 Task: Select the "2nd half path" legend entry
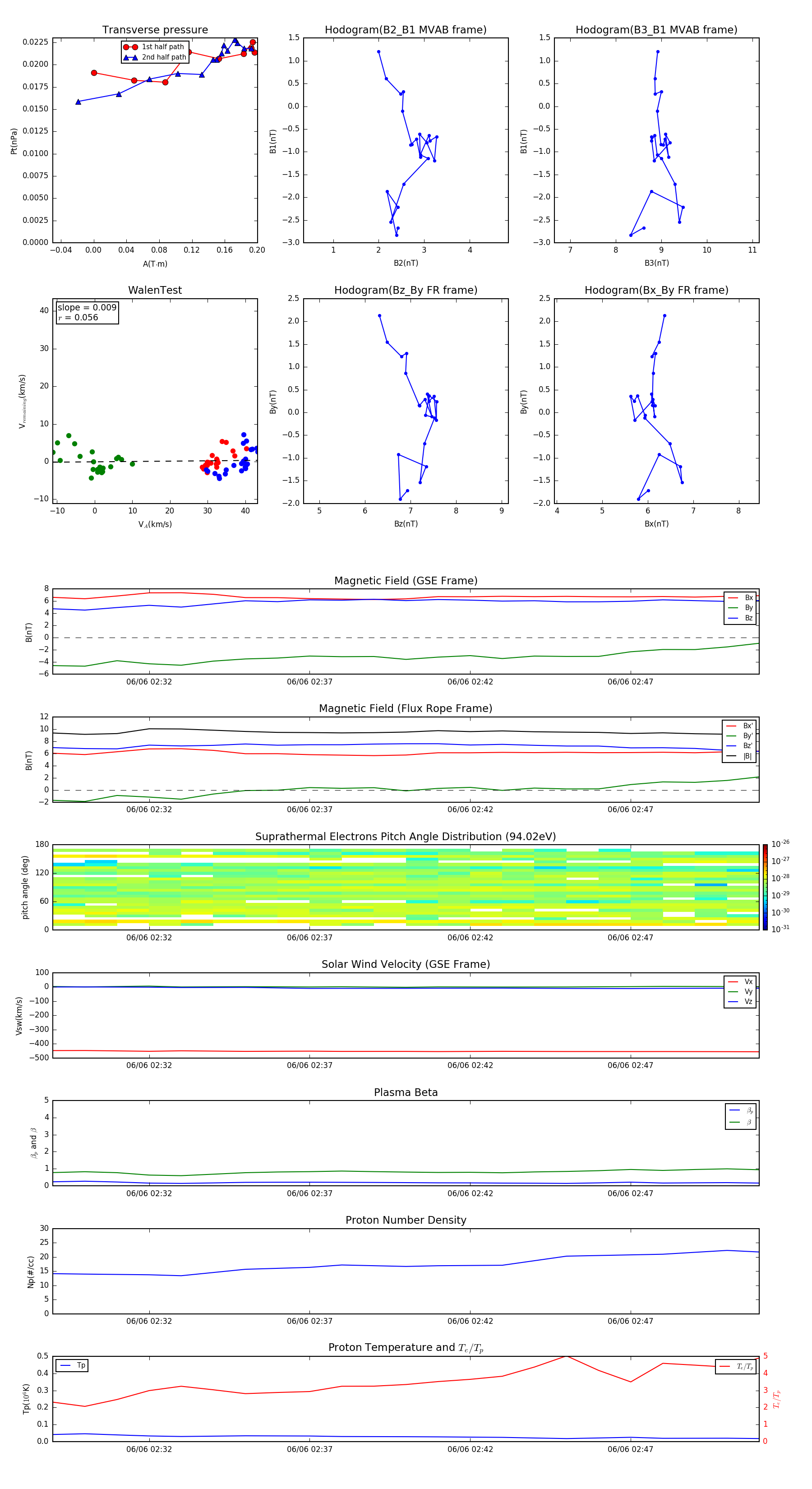[155, 57]
